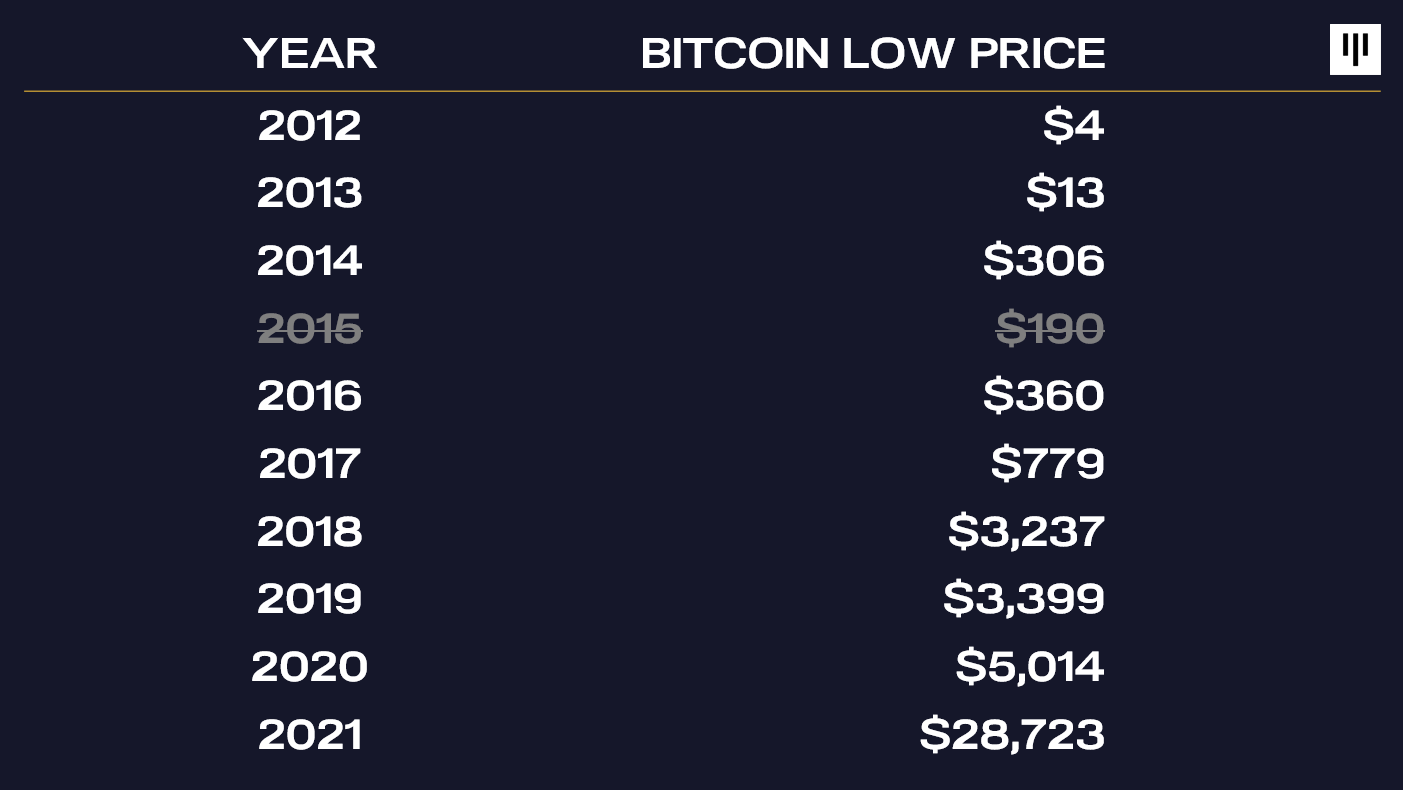Click the $3,237 price for 2018
Screen dimensions: 1404x790
[1027, 531]
